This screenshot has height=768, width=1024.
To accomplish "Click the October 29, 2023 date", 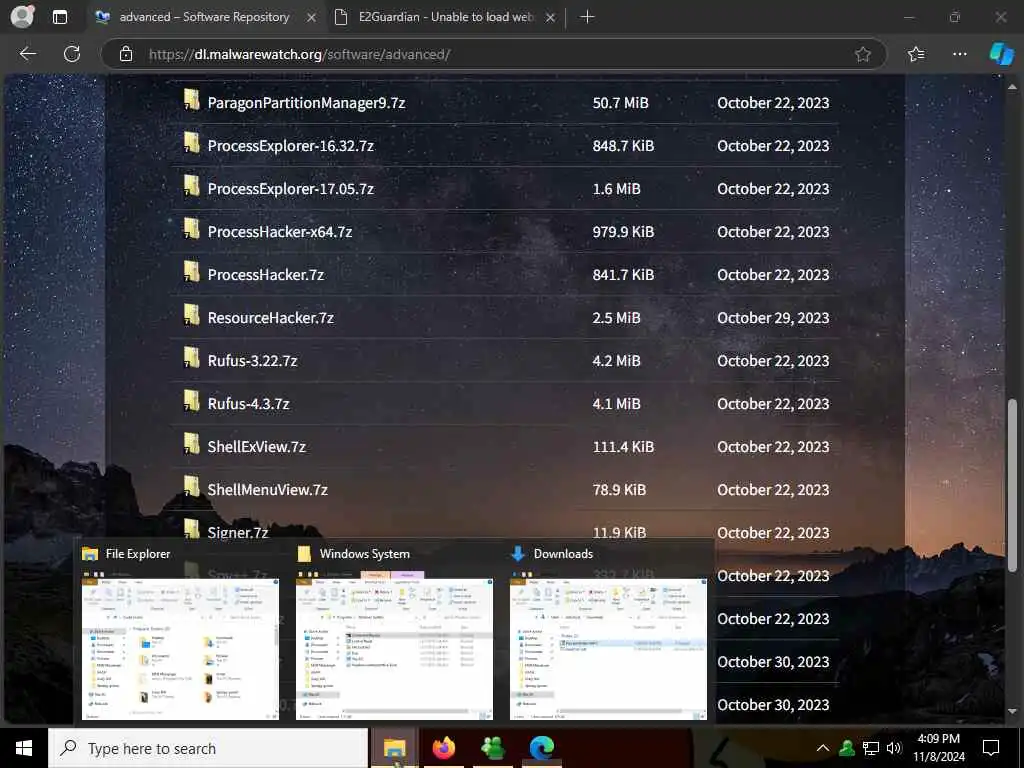I will coord(773,318).
